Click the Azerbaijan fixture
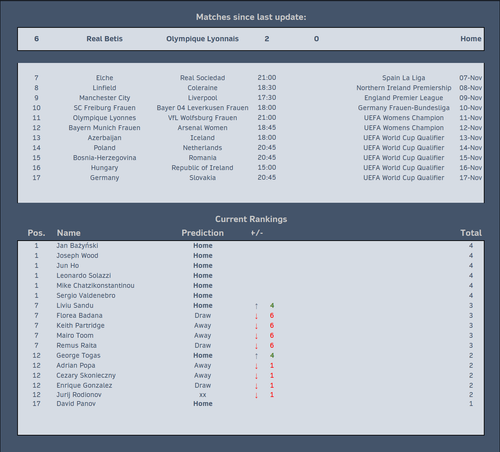Viewport: 500px width, 452px height. (104, 138)
